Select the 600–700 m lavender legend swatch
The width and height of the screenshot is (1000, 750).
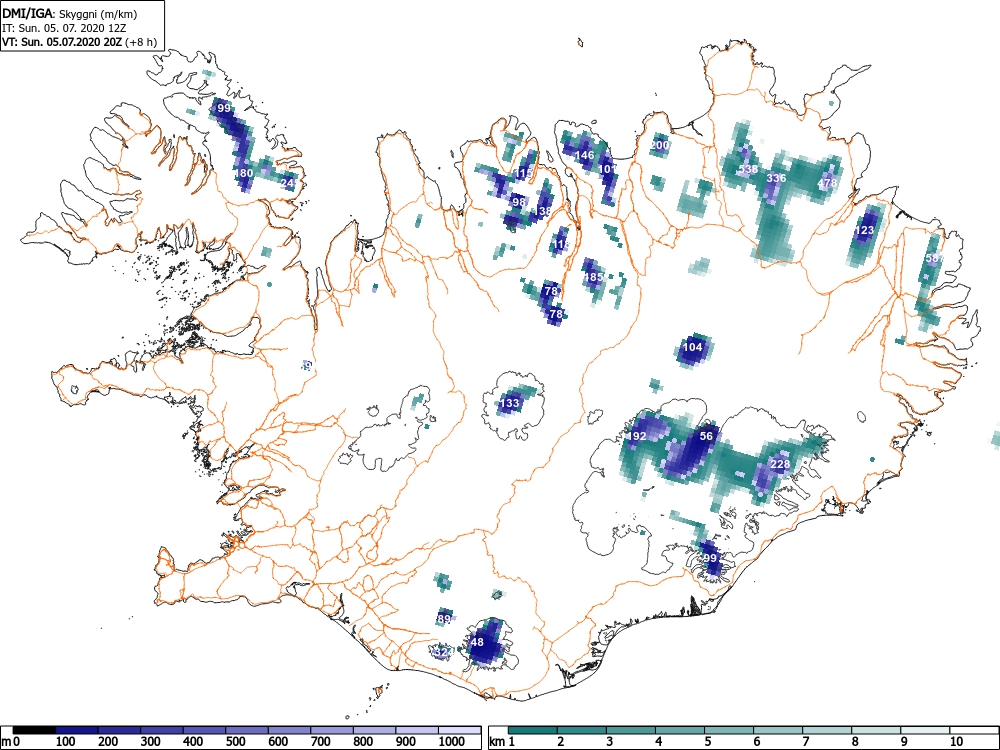[290, 730]
